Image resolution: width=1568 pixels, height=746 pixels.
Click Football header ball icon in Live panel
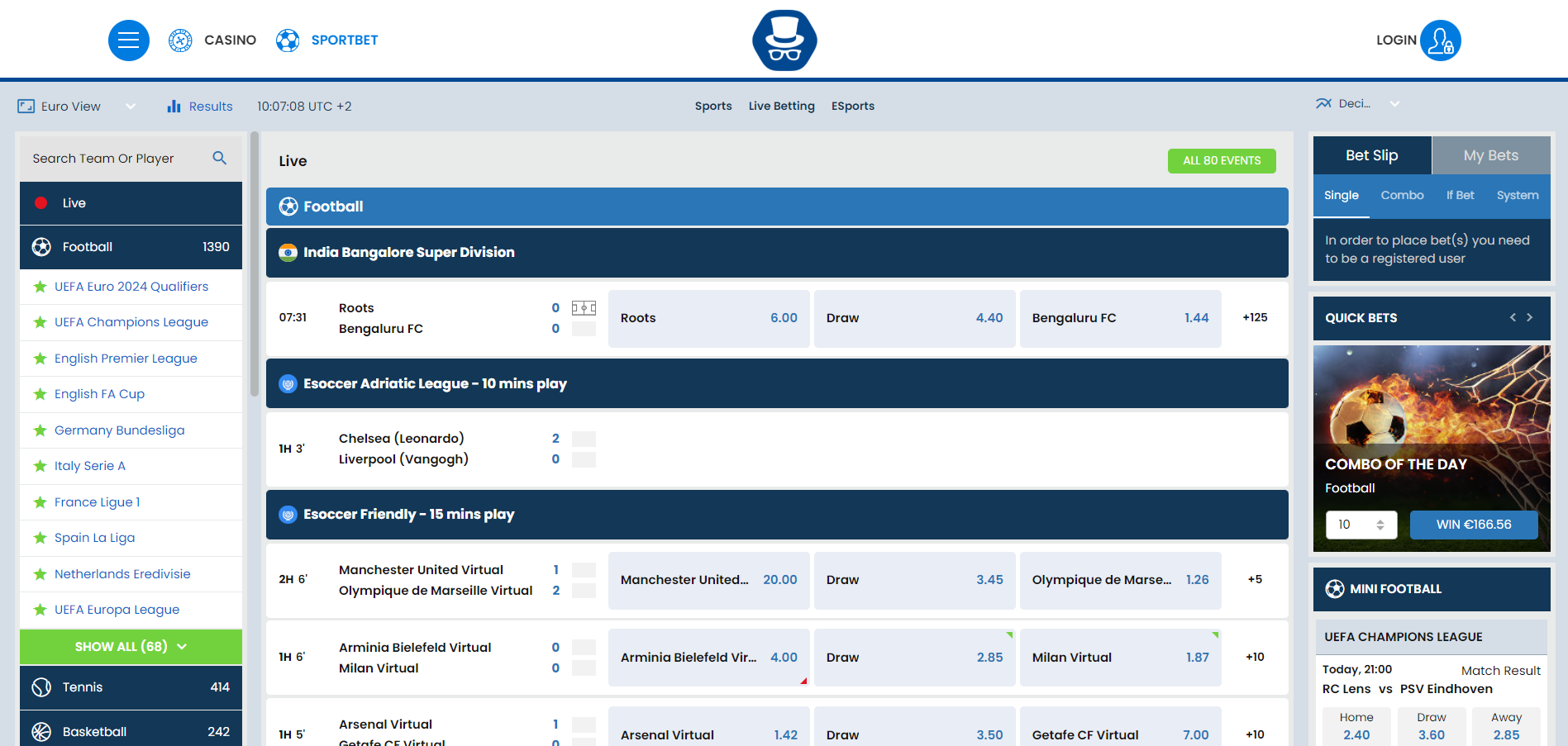pos(288,207)
